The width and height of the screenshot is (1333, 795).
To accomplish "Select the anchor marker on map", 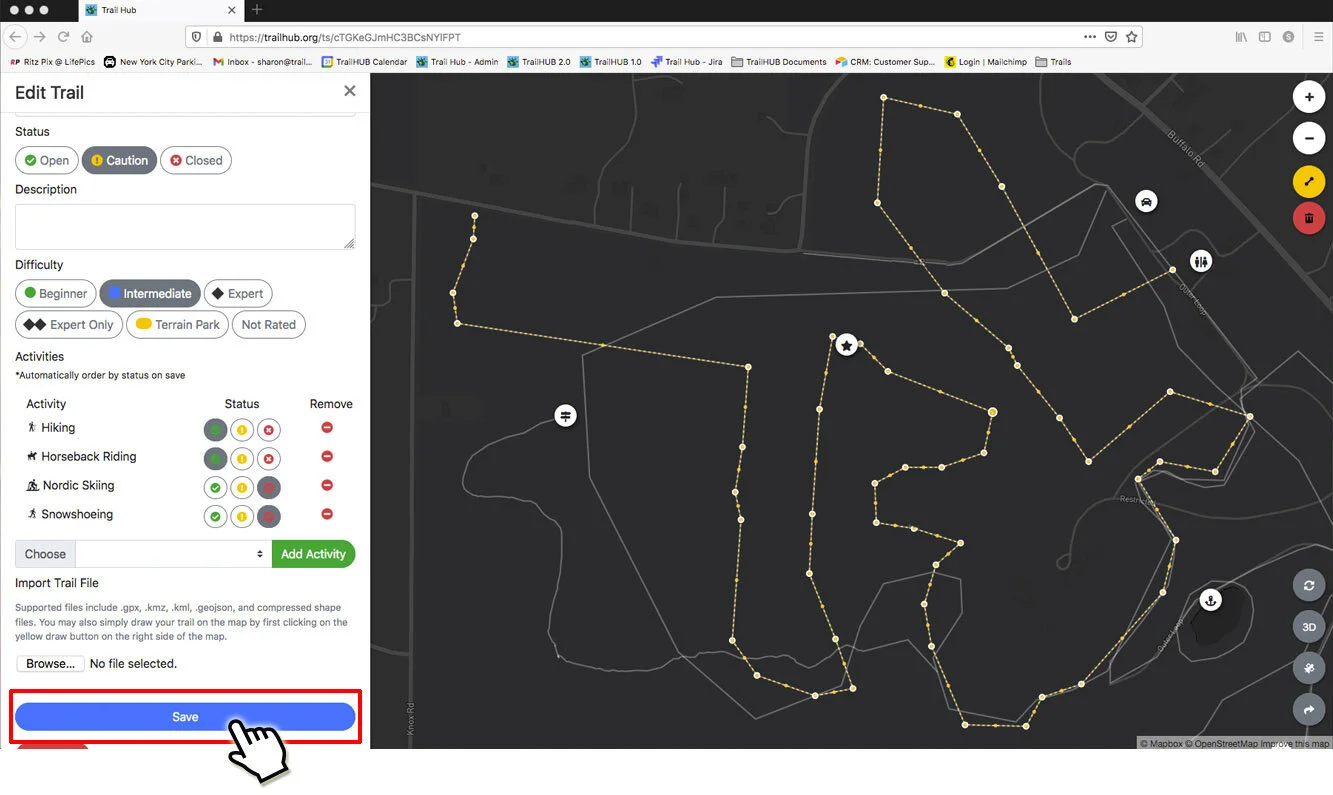I will pyautogui.click(x=1211, y=600).
